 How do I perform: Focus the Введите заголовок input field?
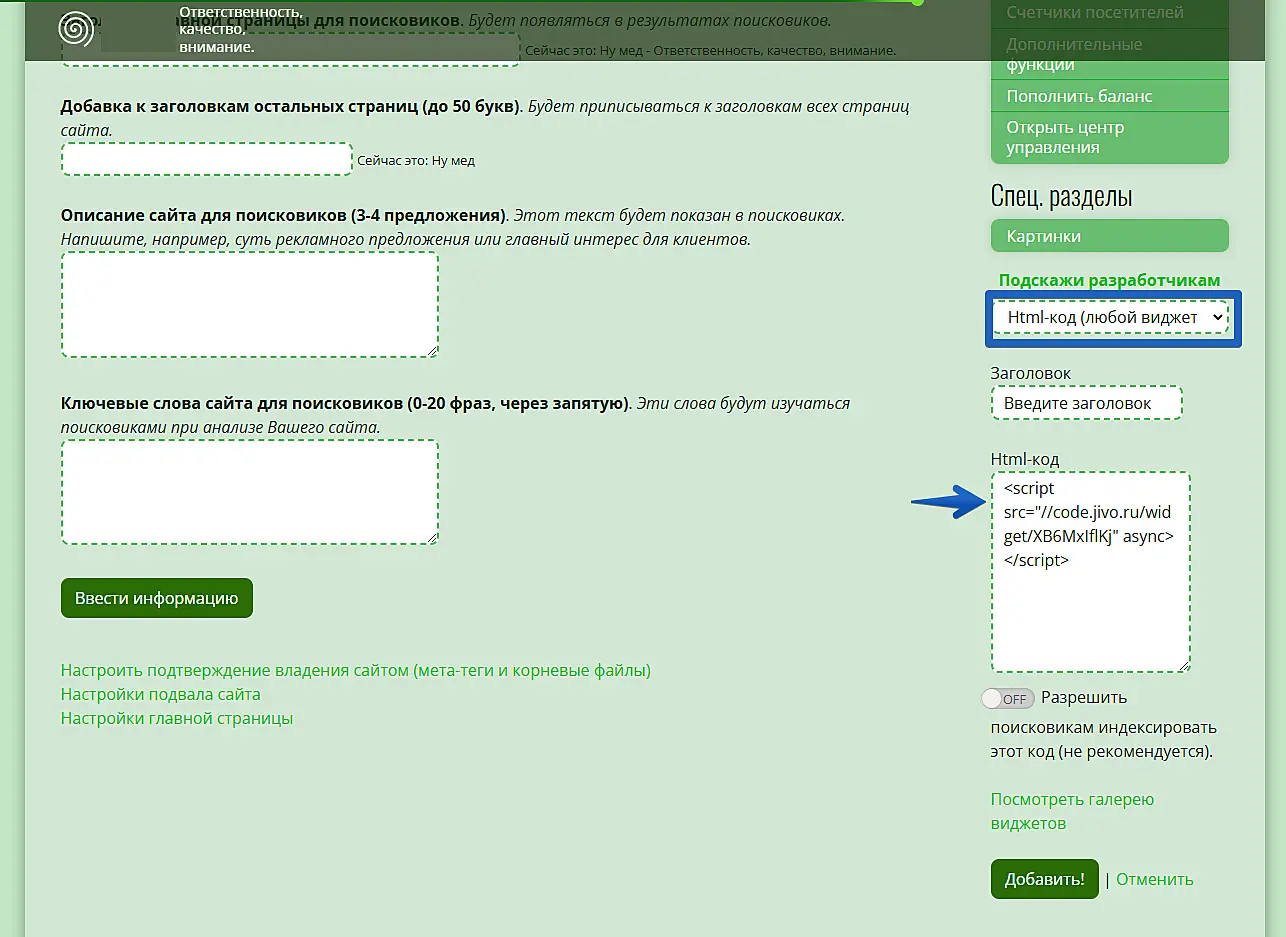(x=1087, y=403)
